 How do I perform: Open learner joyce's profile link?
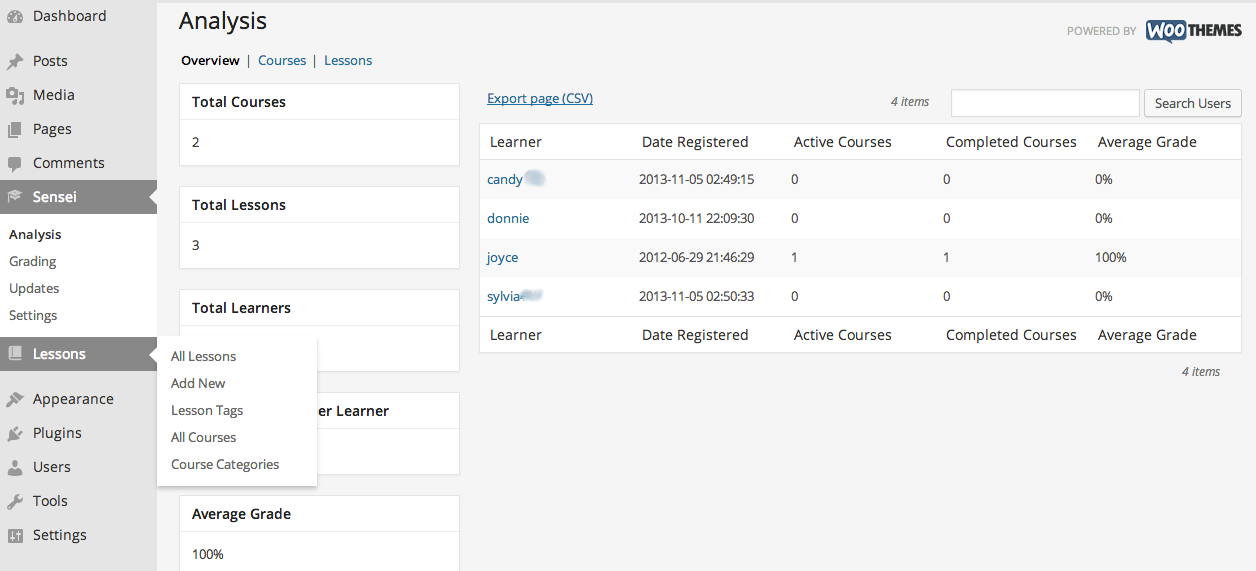[502, 257]
